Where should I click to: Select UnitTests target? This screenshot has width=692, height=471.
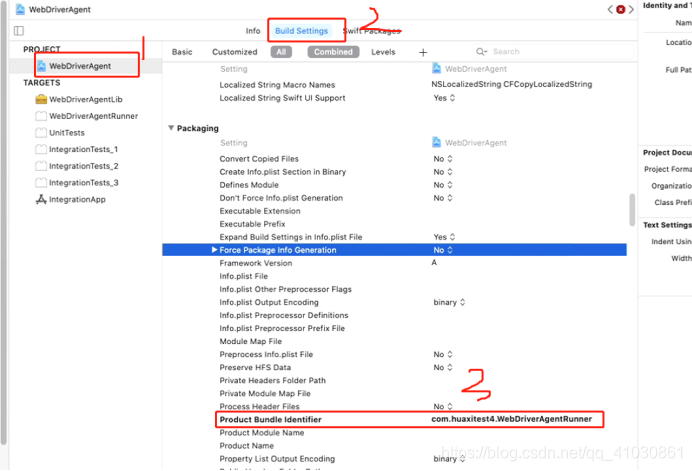click(67, 133)
